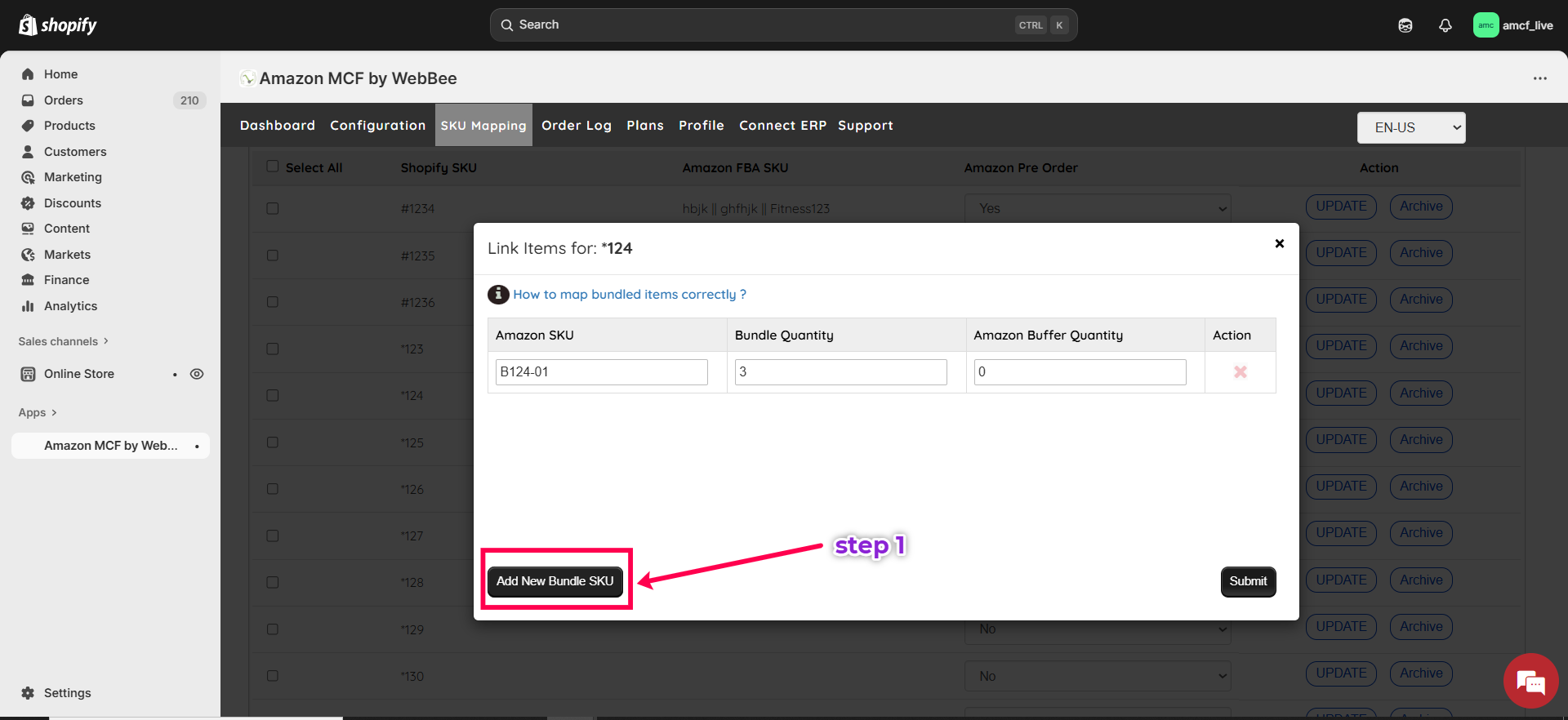The width and height of the screenshot is (1568, 720).
Task: Open the Shopify Sidekick icon in top bar
Action: pos(1405,25)
